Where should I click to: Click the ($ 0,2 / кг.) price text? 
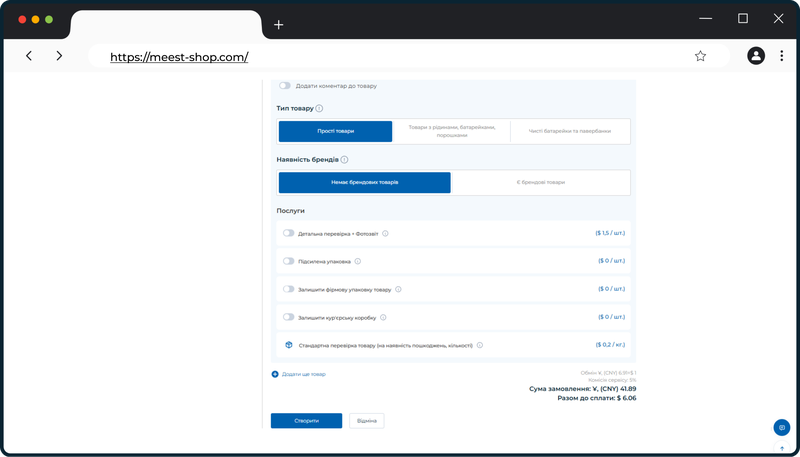tap(610, 345)
